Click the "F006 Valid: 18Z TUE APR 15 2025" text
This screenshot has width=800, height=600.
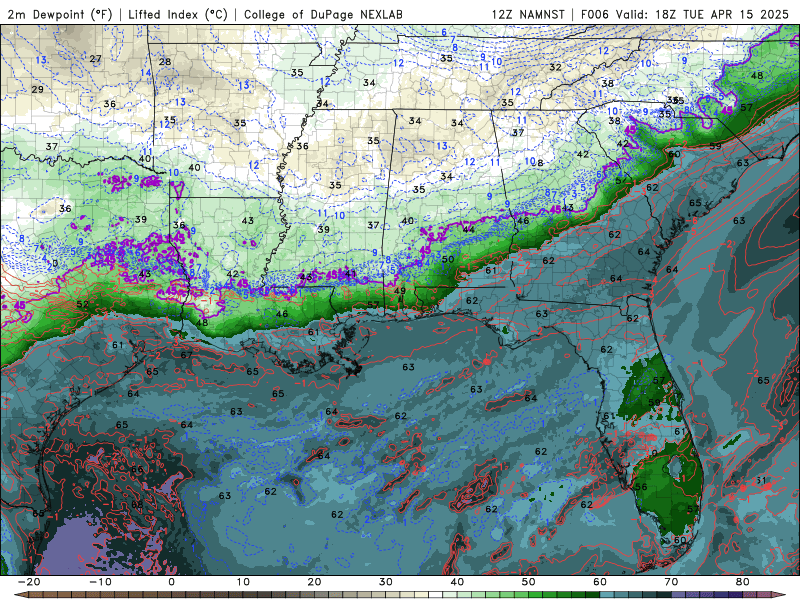tap(685, 14)
